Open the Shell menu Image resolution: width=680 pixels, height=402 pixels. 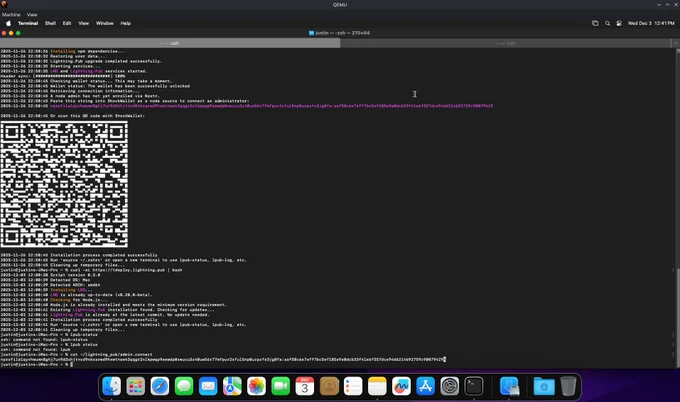pyautogui.click(x=50, y=23)
